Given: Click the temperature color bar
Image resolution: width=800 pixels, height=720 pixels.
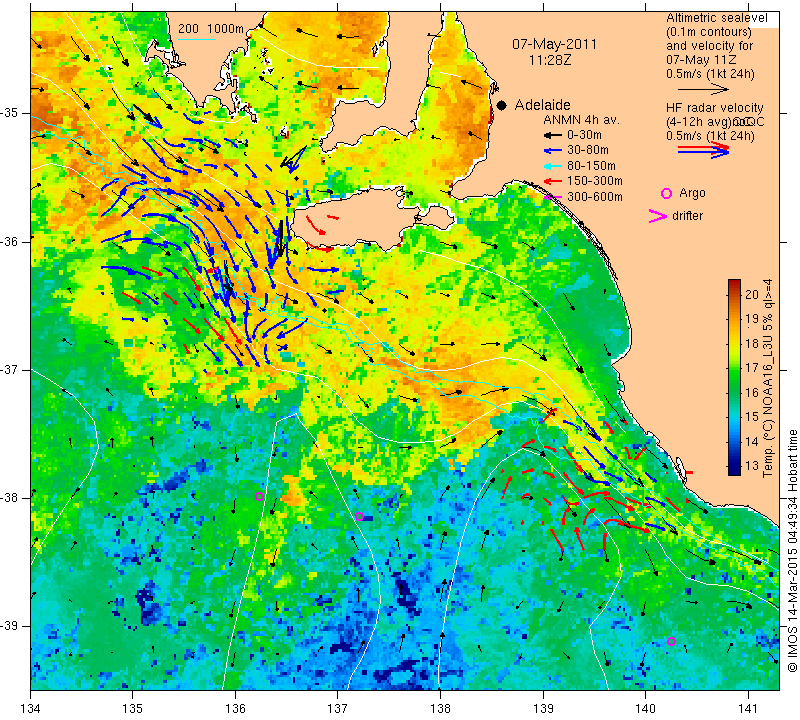Looking at the screenshot, I should pos(734,377).
